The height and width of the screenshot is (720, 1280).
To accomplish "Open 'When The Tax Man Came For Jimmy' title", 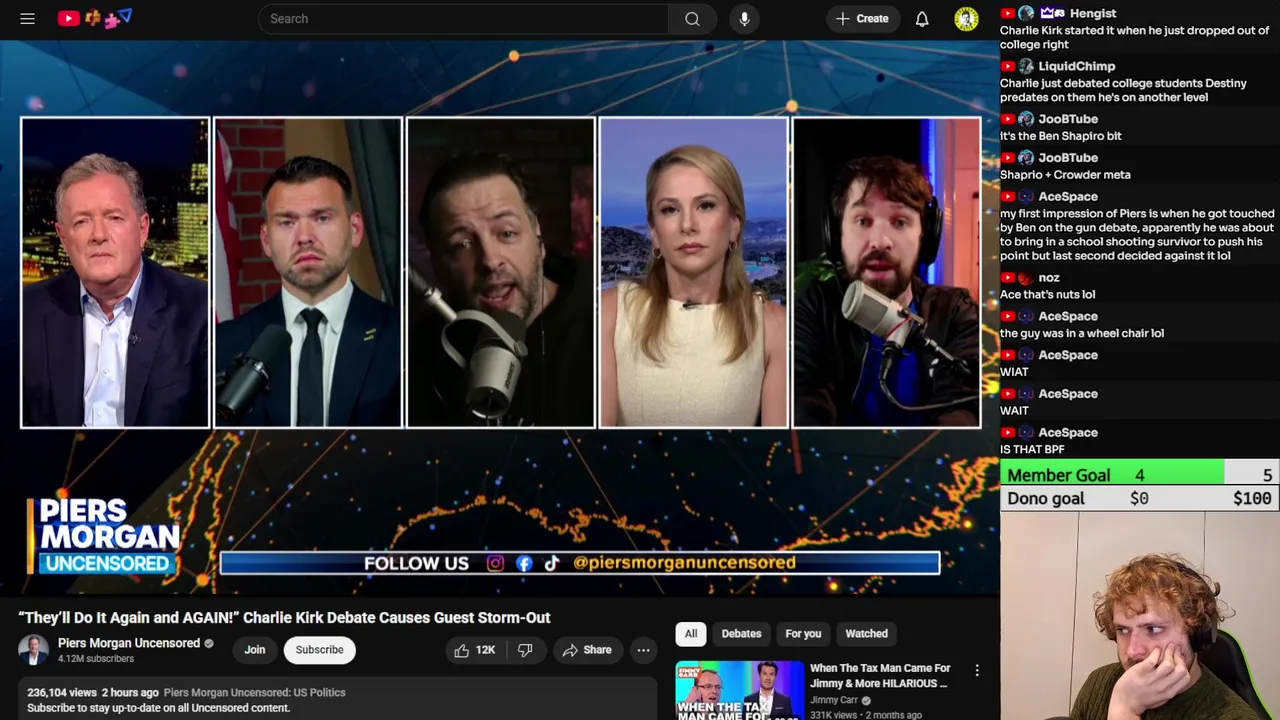I will 880,675.
